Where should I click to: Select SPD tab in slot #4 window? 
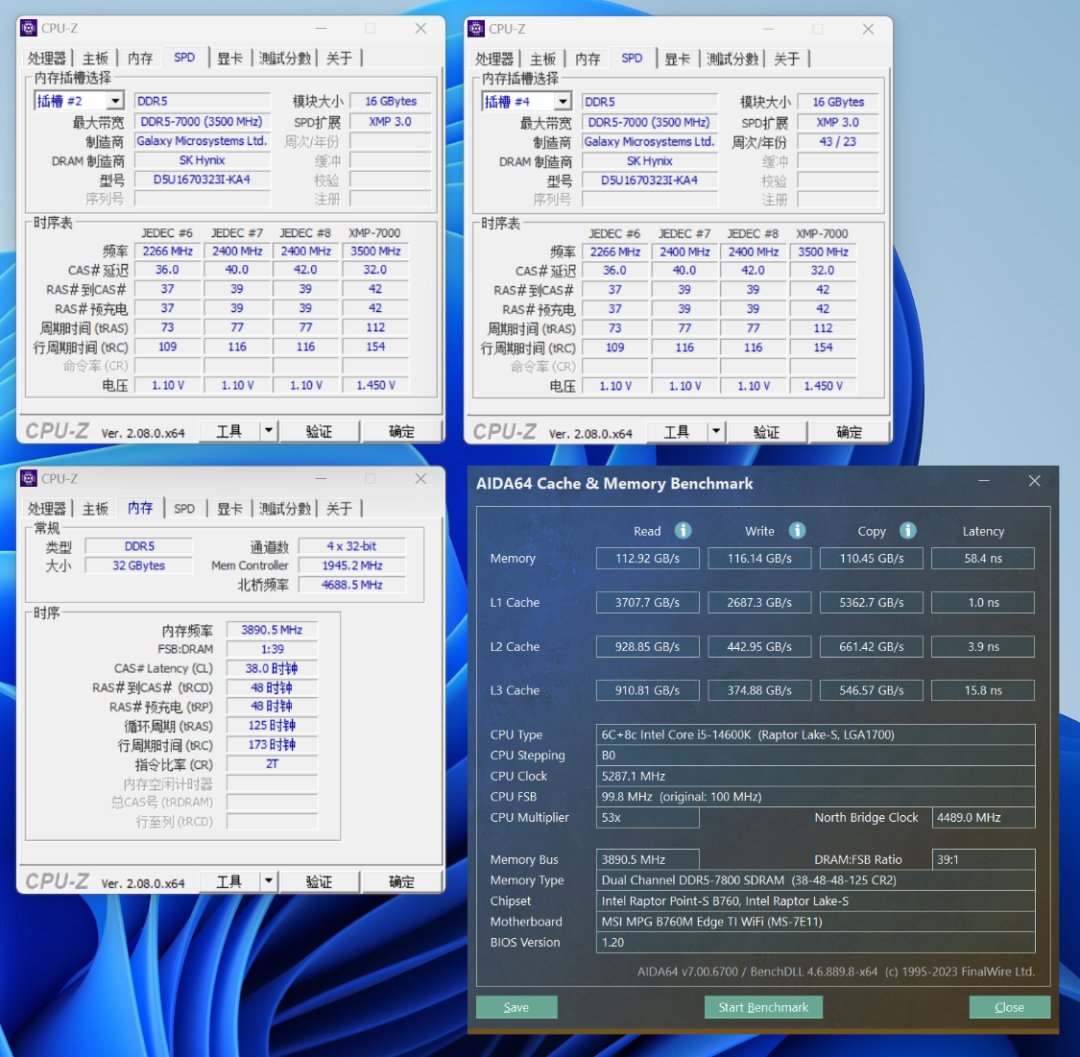coord(632,58)
